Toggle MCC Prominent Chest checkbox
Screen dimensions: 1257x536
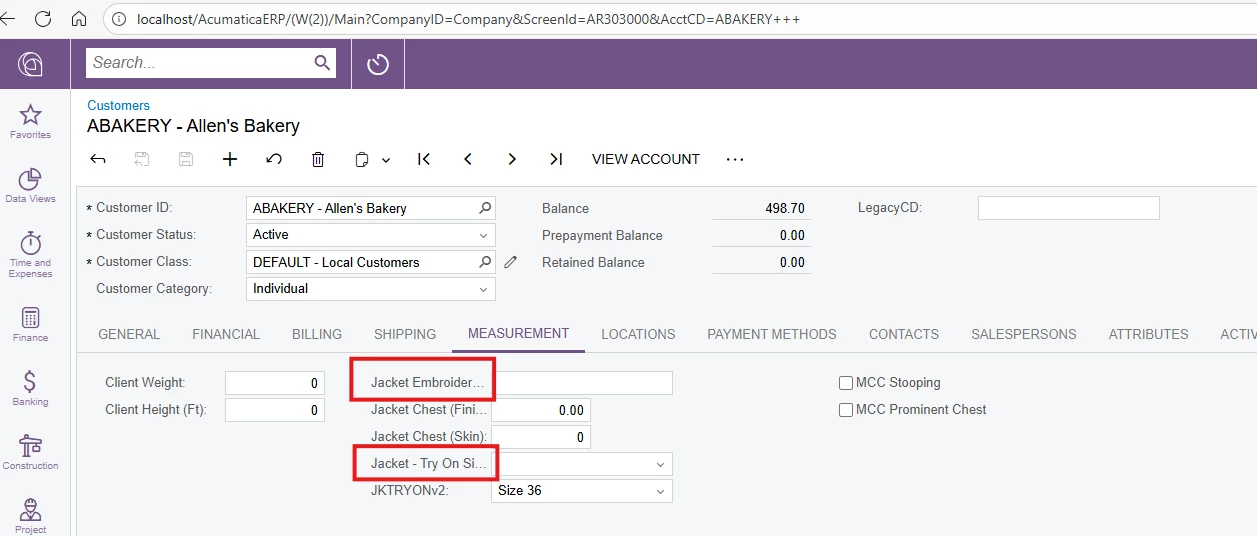pos(846,410)
